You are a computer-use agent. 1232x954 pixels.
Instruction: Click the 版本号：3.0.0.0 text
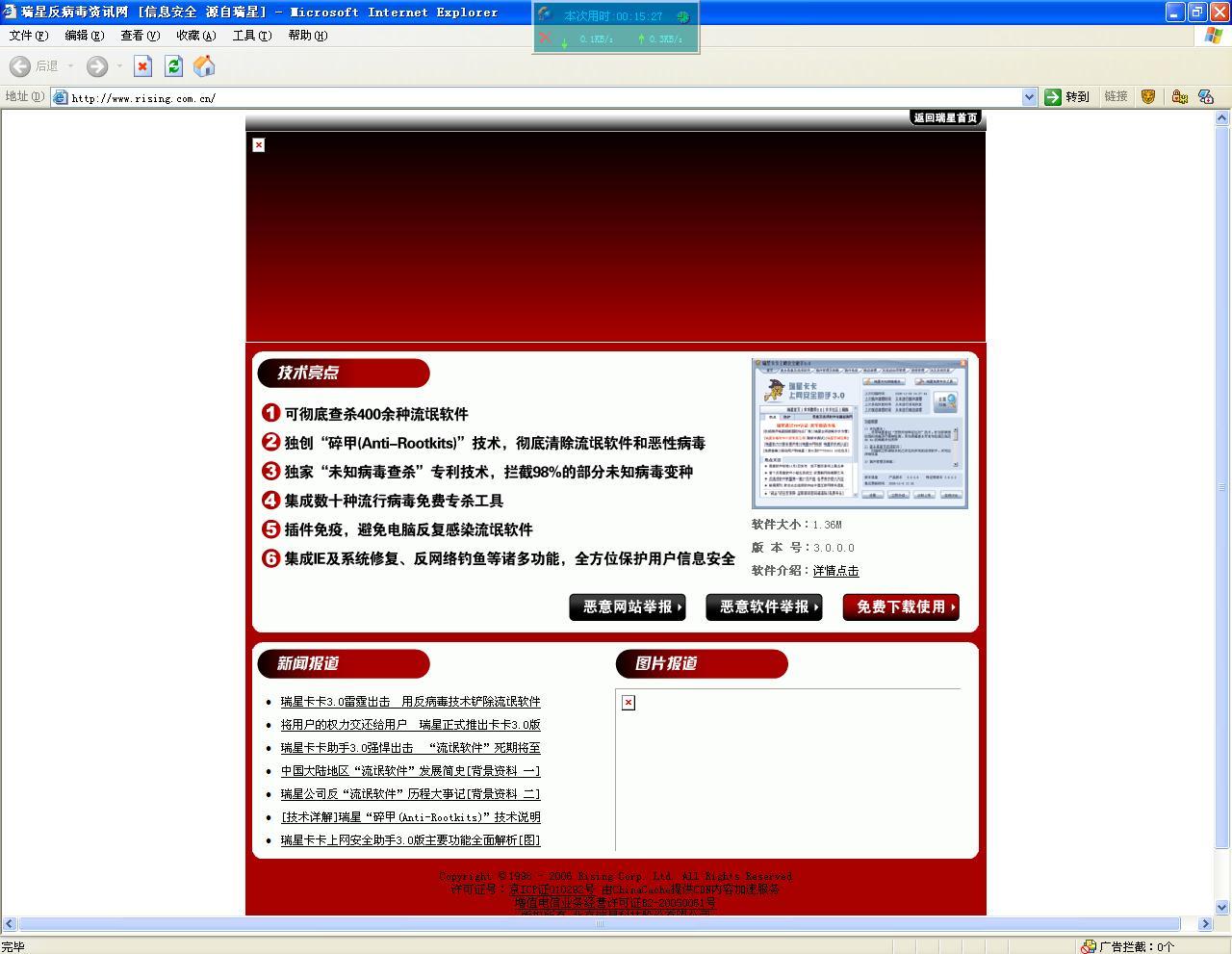click(x=804, y=548)
